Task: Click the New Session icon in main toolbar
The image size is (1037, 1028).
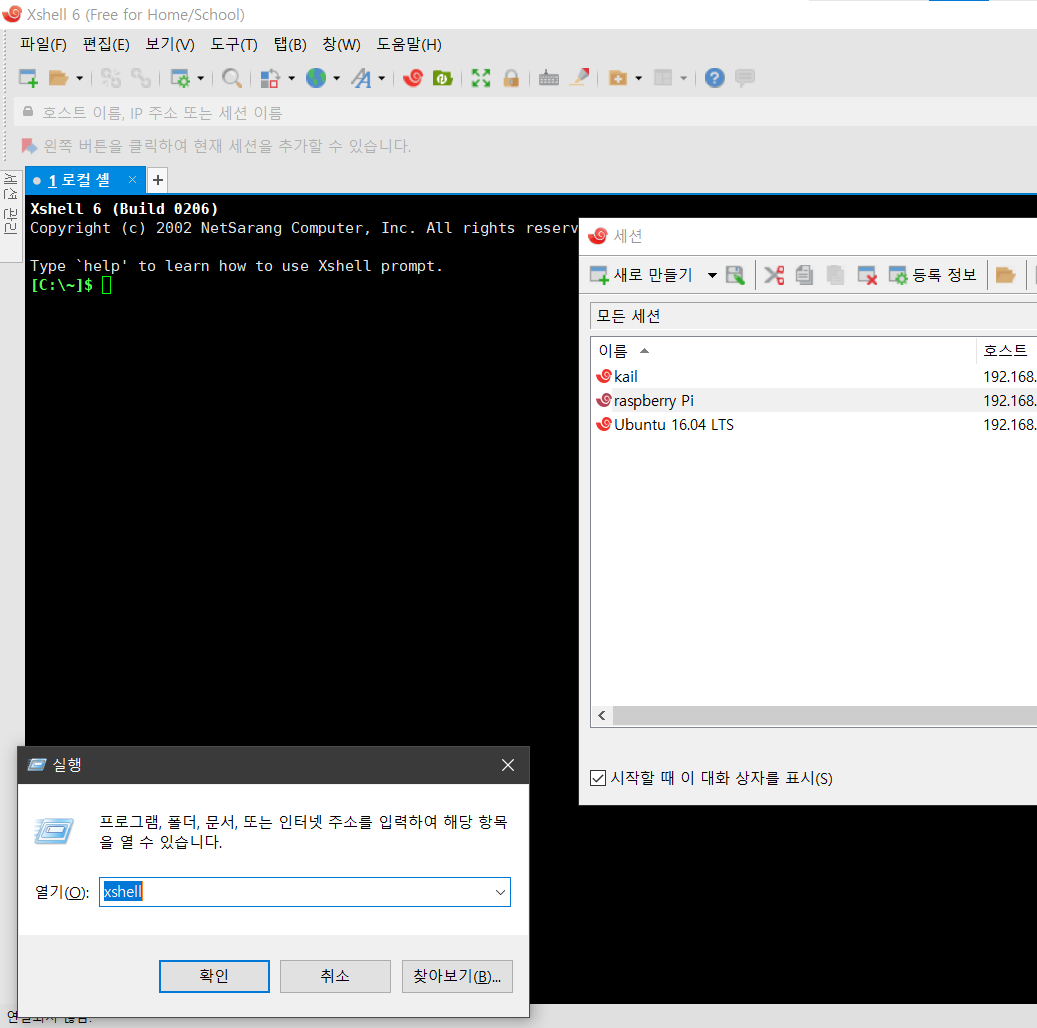Action: (x=28, y=78)
